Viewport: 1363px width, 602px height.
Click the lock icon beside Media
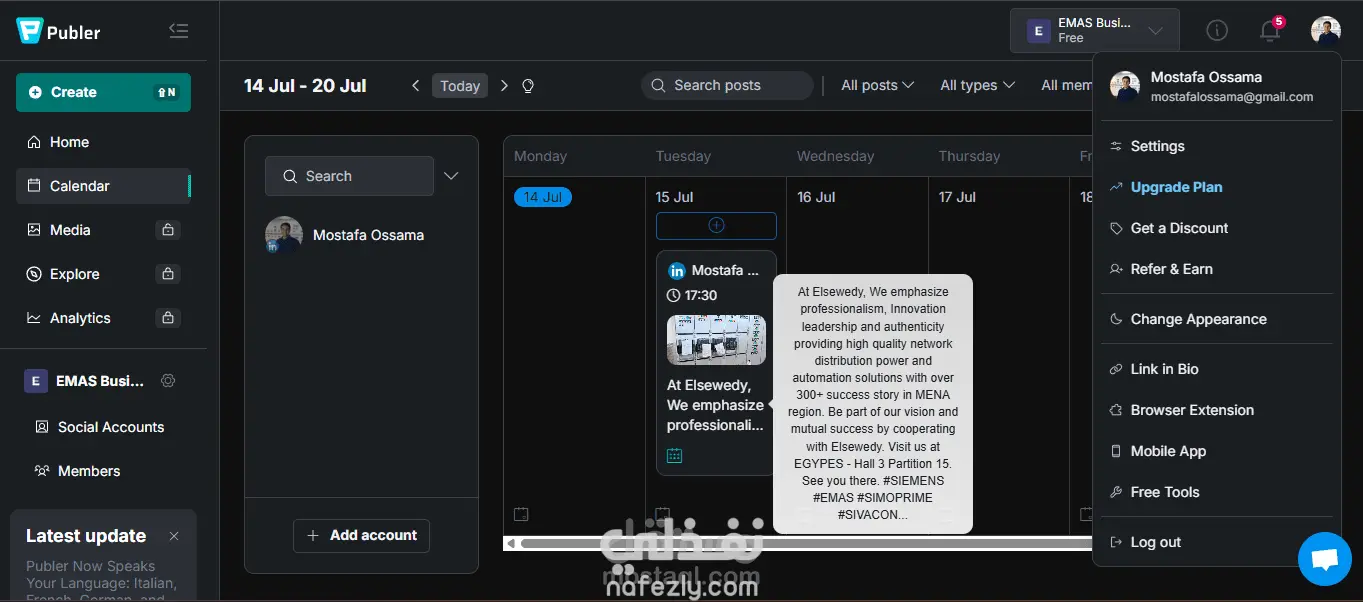[x=168, y=230]
